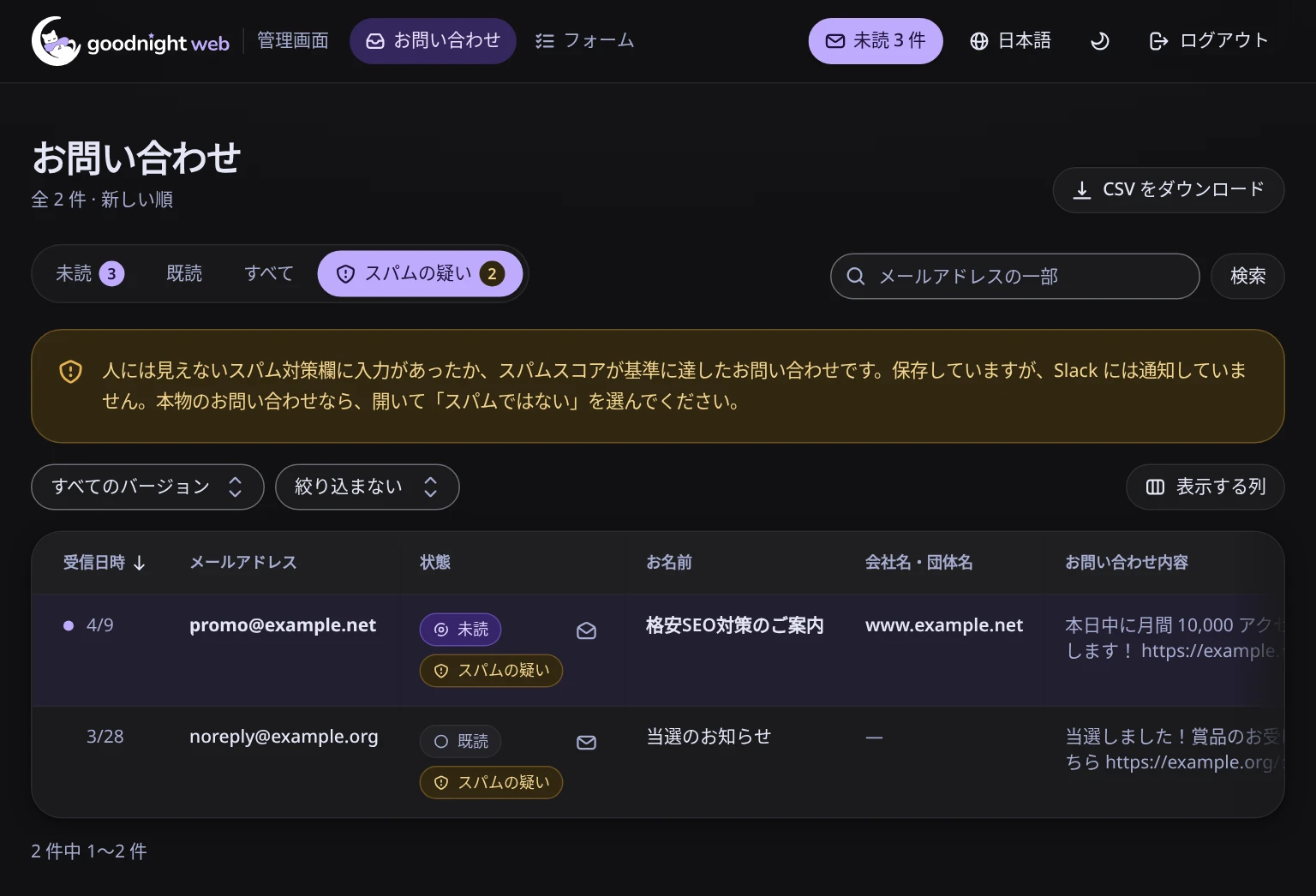The width and height of the screenshot is (1316, 896).
Task: Open 表示する列 column chooser
Action: (1205, 487)
